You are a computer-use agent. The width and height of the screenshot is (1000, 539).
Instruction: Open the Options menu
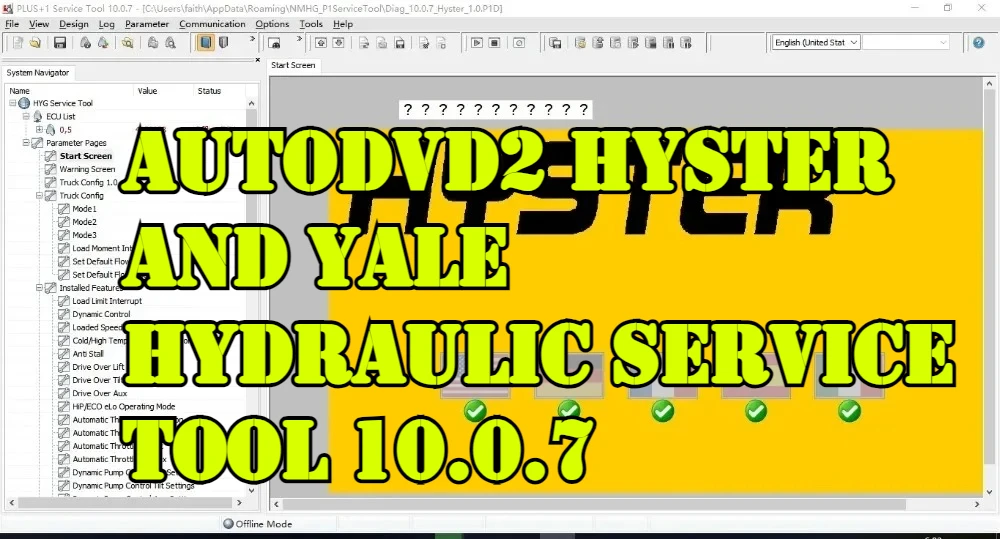pyautogui.click(x=272, y=24)
